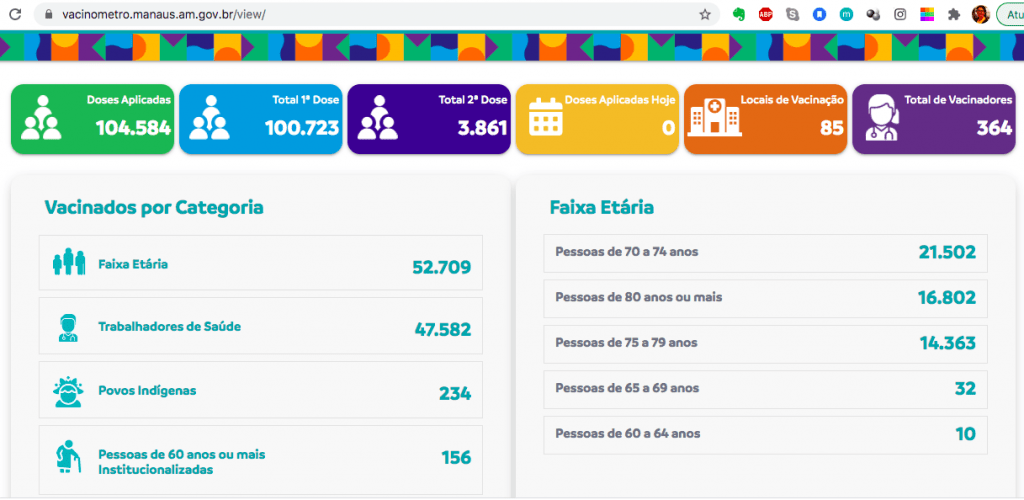Select the blue Total 1ª Dose card
The width and height of the screenshot is (1024, 500).
(x=261, y=119)
